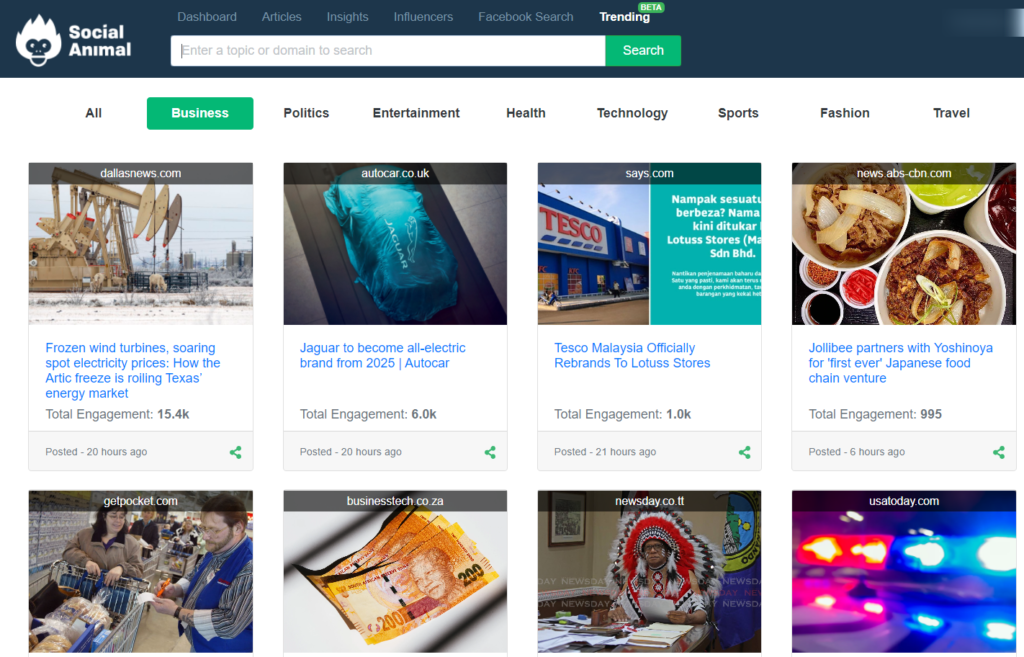View the Health category
The width and height of the screenshot is (1024, 657).
[x=526, y=113]
